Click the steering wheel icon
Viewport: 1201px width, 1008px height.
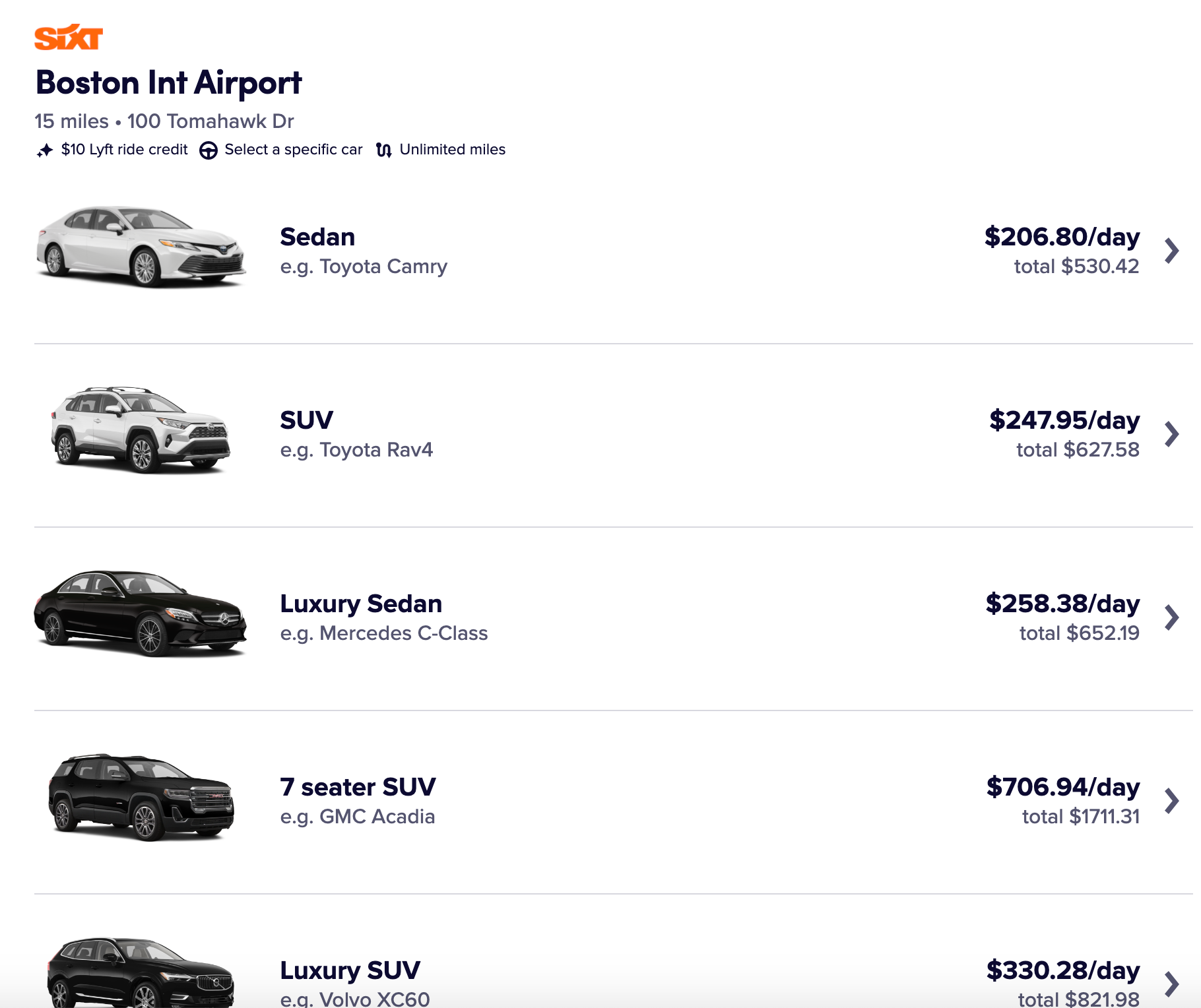click(209, 150)
